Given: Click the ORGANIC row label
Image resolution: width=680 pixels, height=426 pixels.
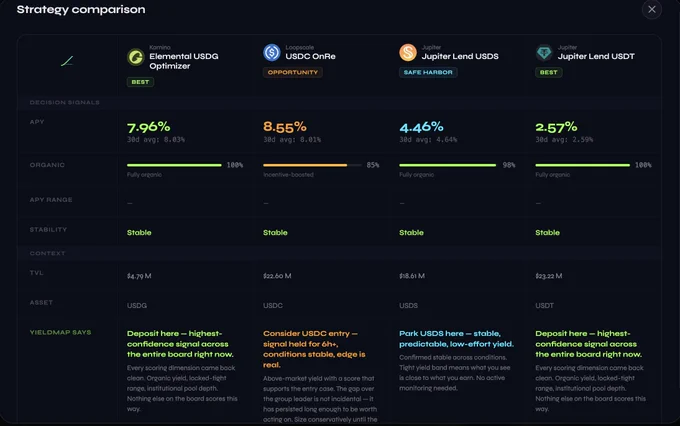Looking at the screenshot, I should click(x=47, y=165).
